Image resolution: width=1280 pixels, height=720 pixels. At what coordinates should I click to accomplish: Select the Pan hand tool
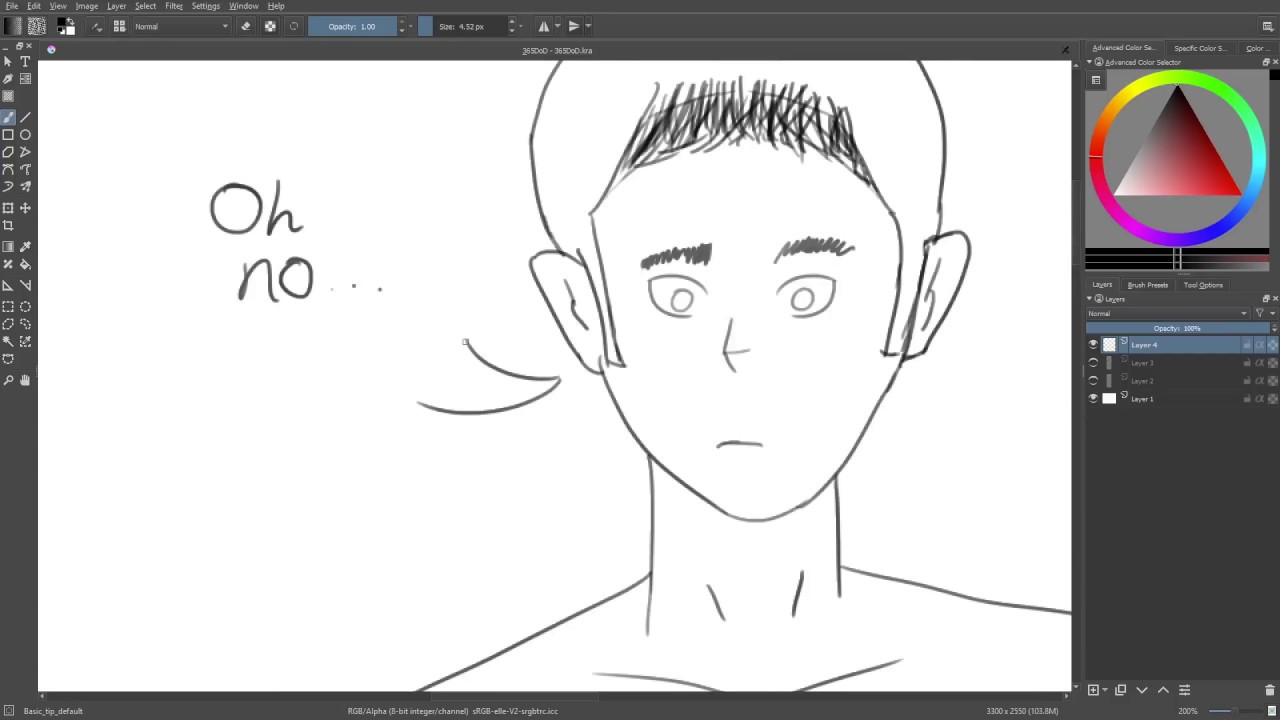(25, 380)
